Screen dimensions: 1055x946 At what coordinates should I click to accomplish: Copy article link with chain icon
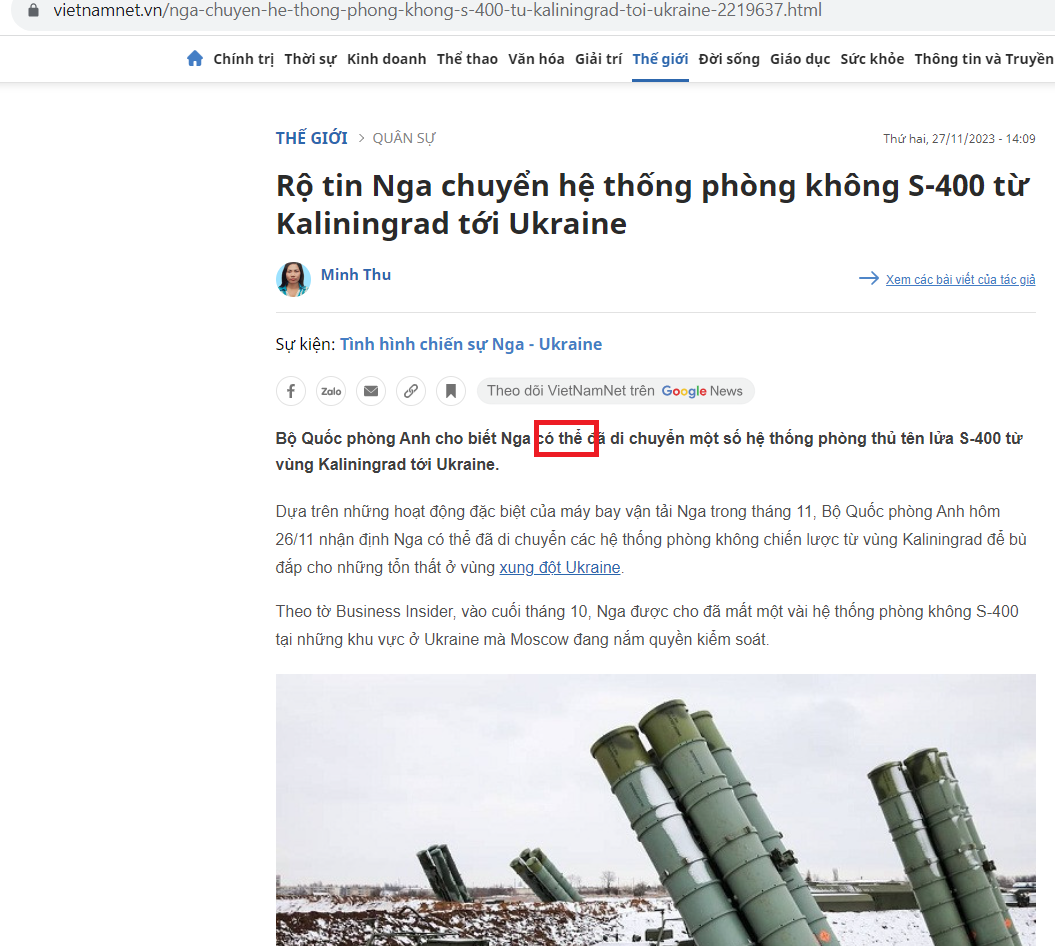[411, 391]
